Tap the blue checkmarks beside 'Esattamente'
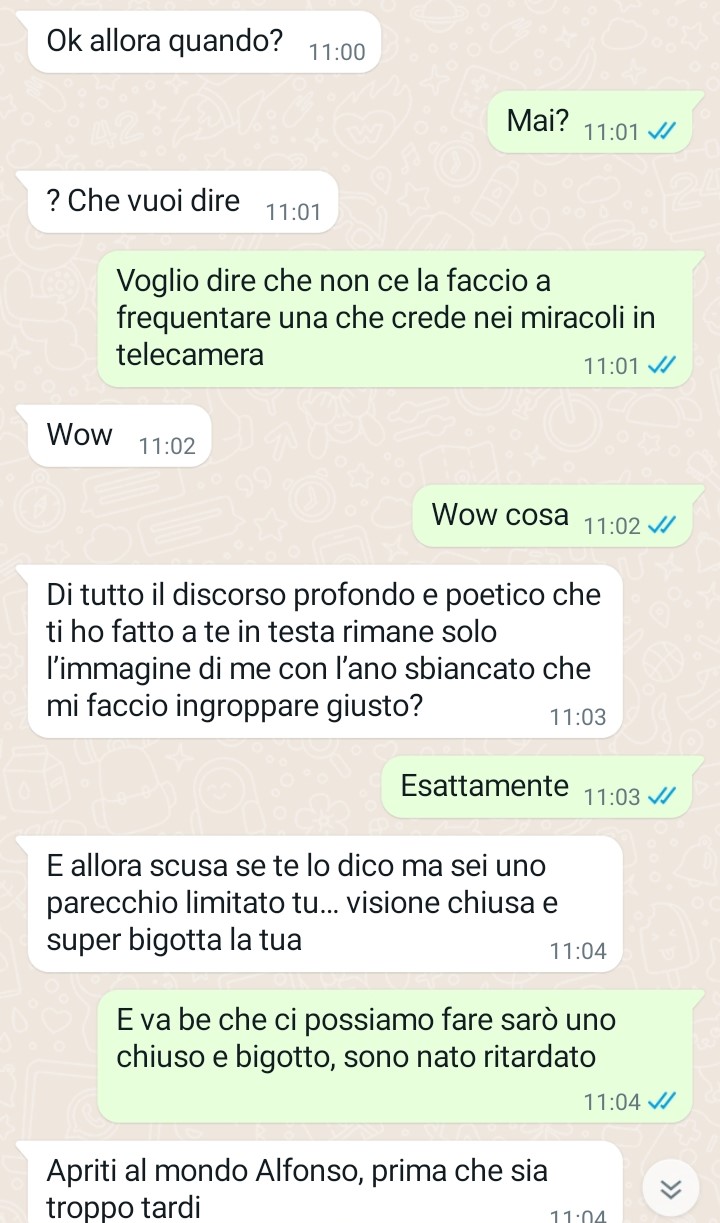720x1223 pixels. click(663, 797)
